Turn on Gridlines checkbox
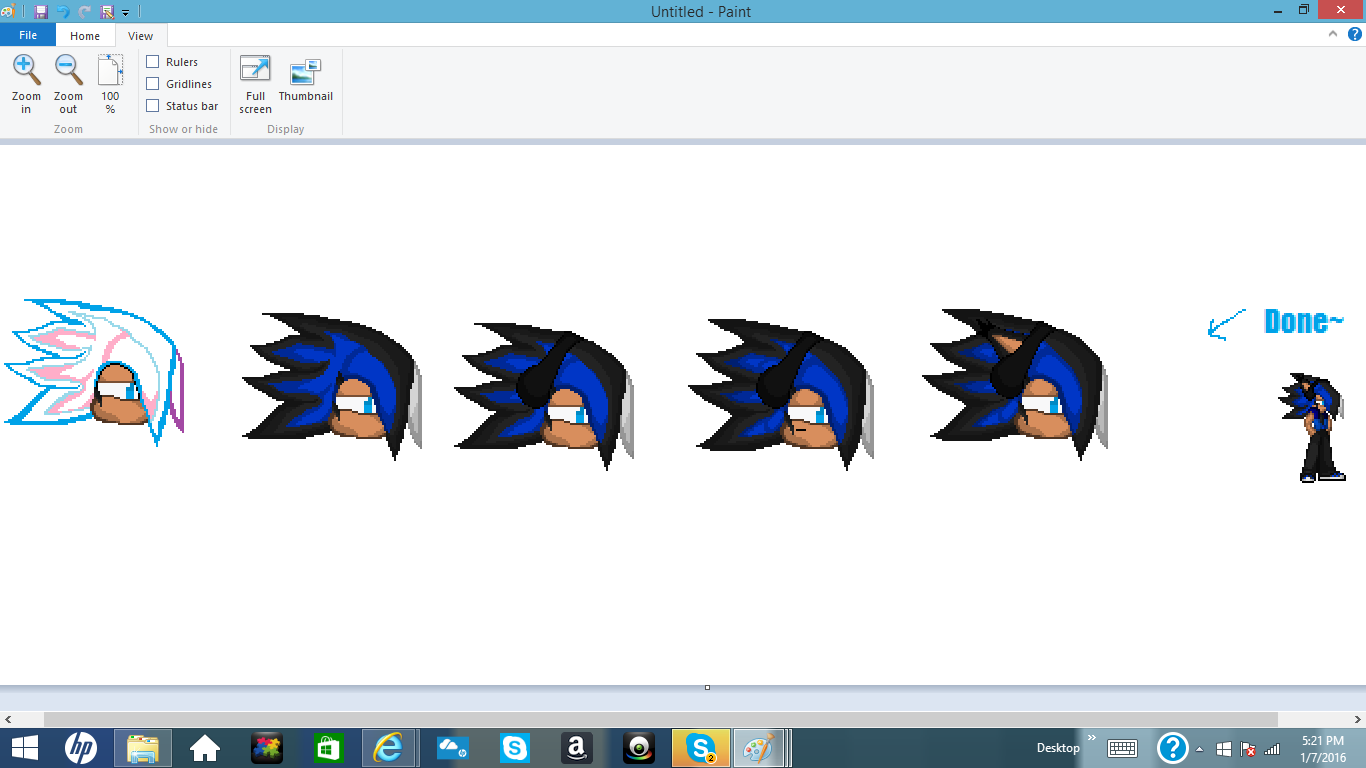 click(x=153, y=84)
